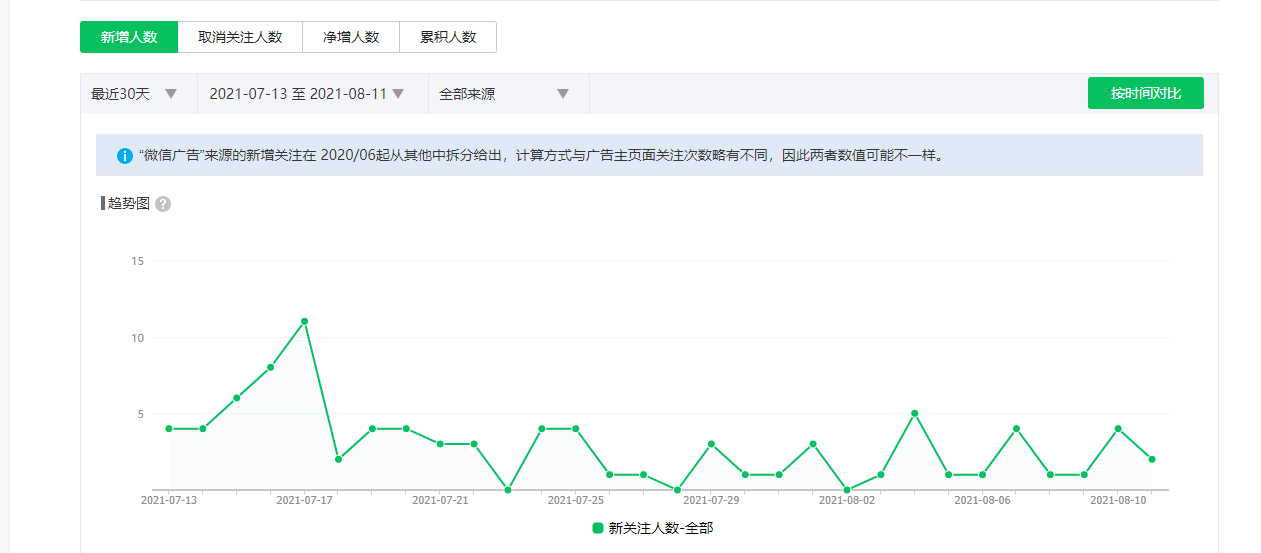Click the data point above 2021-07-29 label
The image size is (1261, 553).
(x=711, y=444)
